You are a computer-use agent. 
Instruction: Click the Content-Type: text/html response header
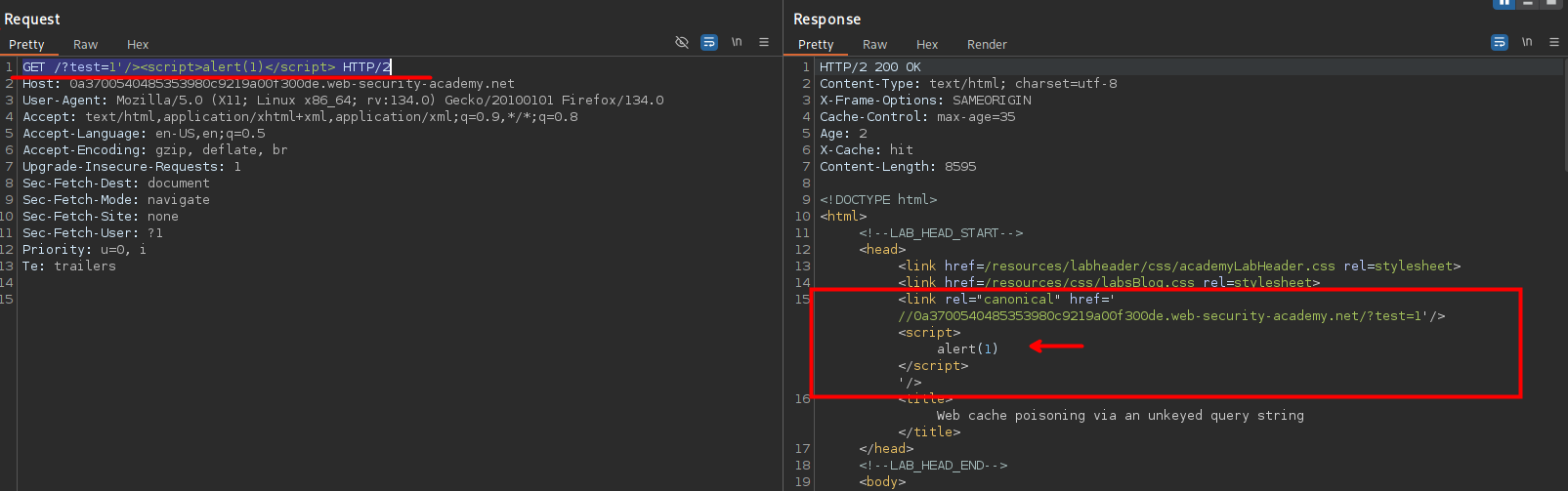pyautogui.click(x=968, y=84)
